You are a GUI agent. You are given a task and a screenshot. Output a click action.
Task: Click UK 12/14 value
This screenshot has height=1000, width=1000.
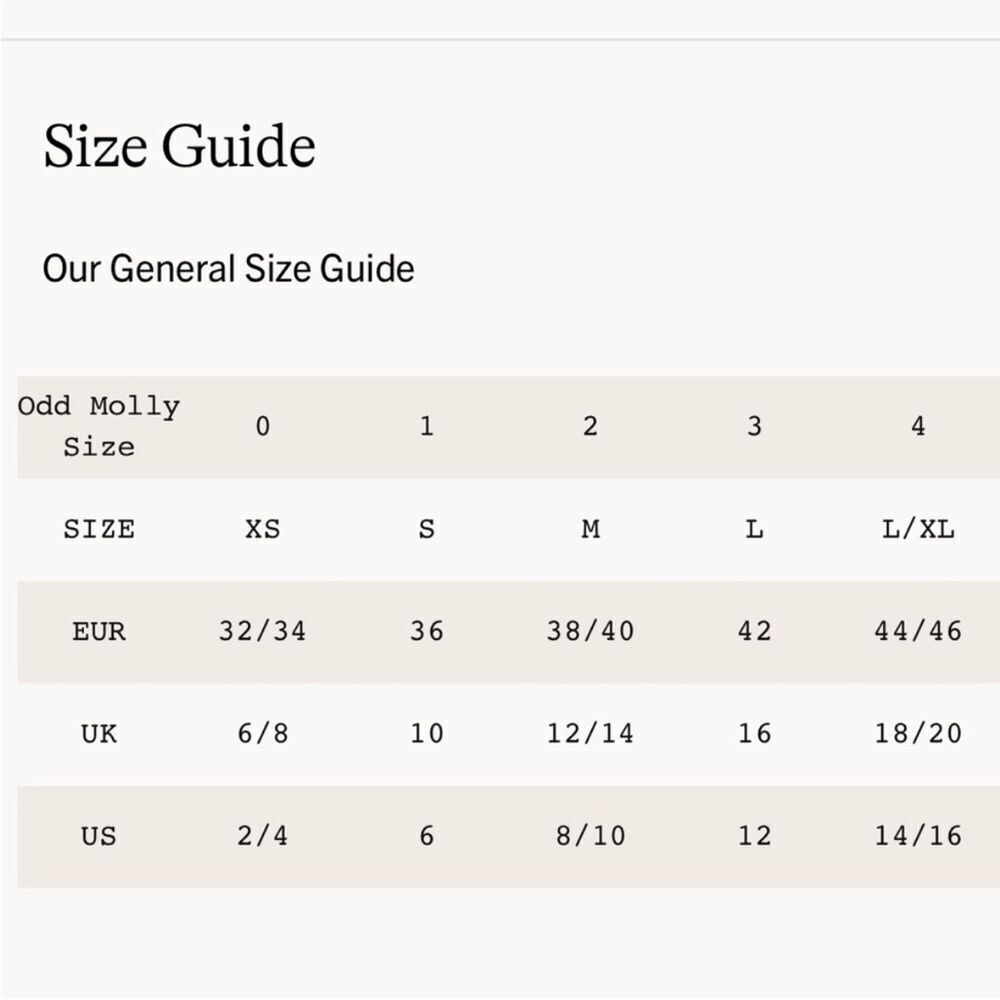click(x=591, y=734)
